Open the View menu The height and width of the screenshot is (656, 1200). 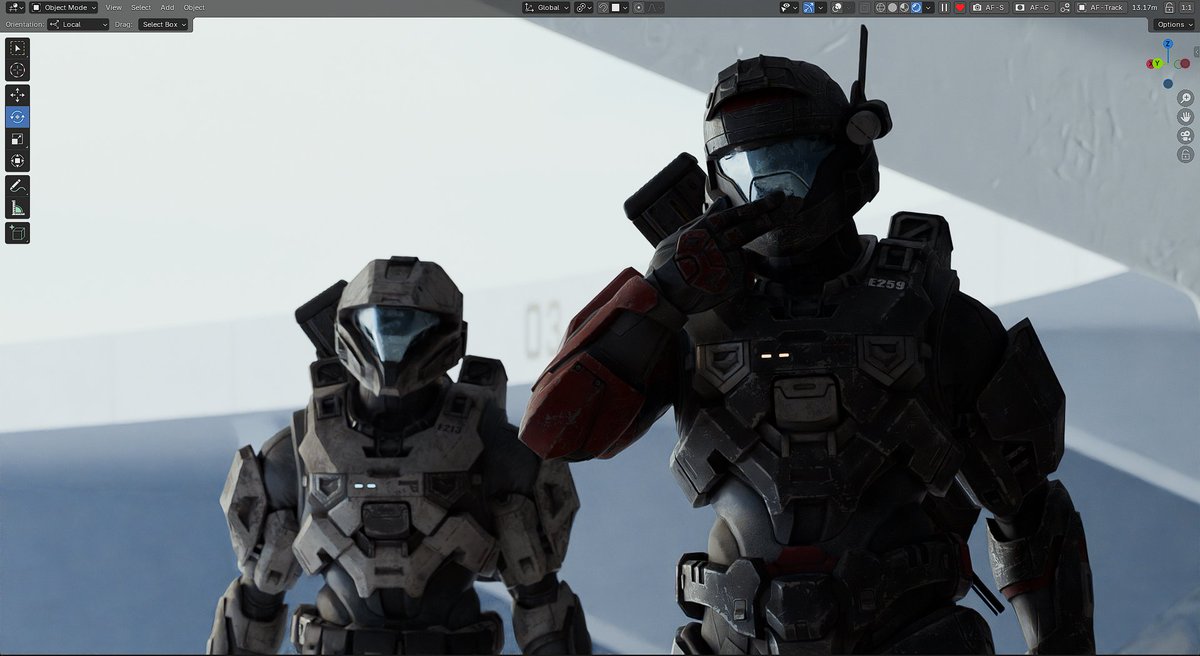pyautogui.click(x=114, y=7)
